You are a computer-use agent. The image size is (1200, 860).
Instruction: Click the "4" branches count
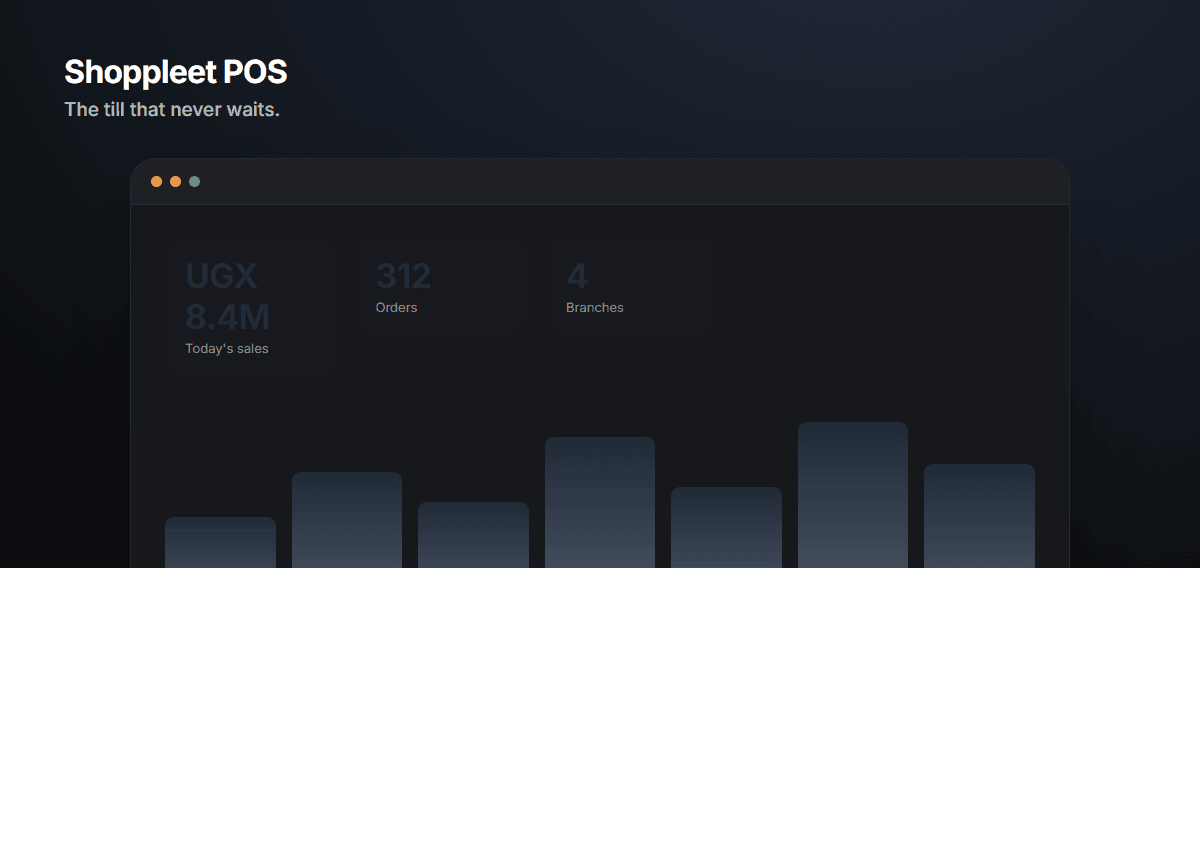point(577,275)
